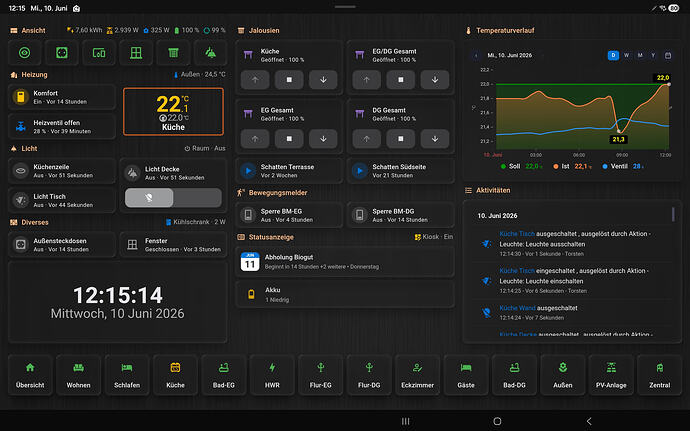Stop the EG/DG Gesamt blinds
The image size is (690, 431).
[x=400, y=80]
